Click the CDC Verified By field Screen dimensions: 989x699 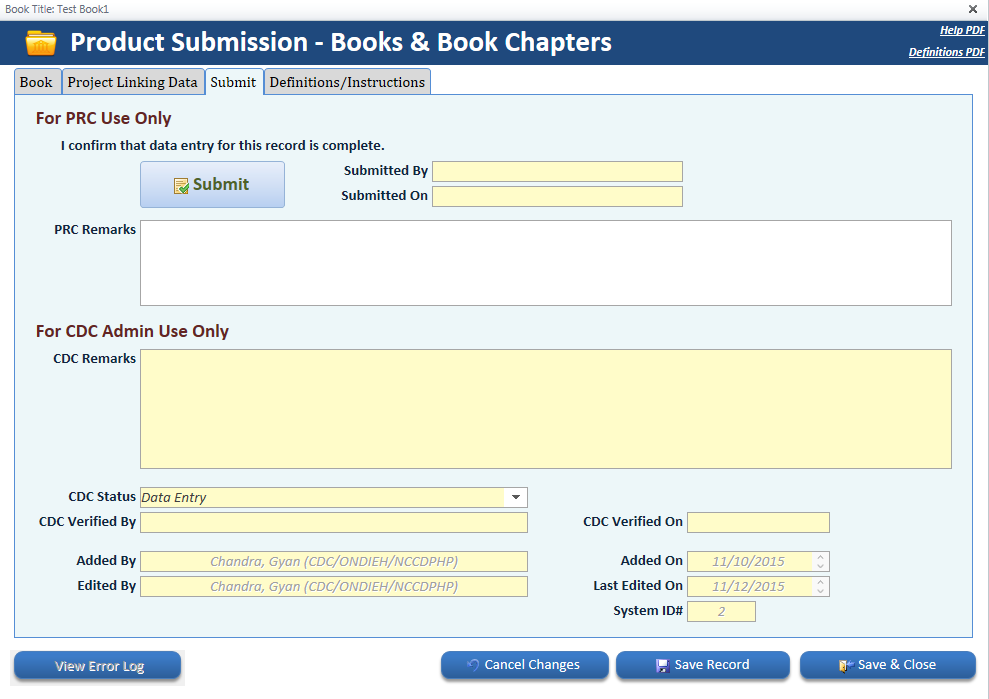coord(333,522)
